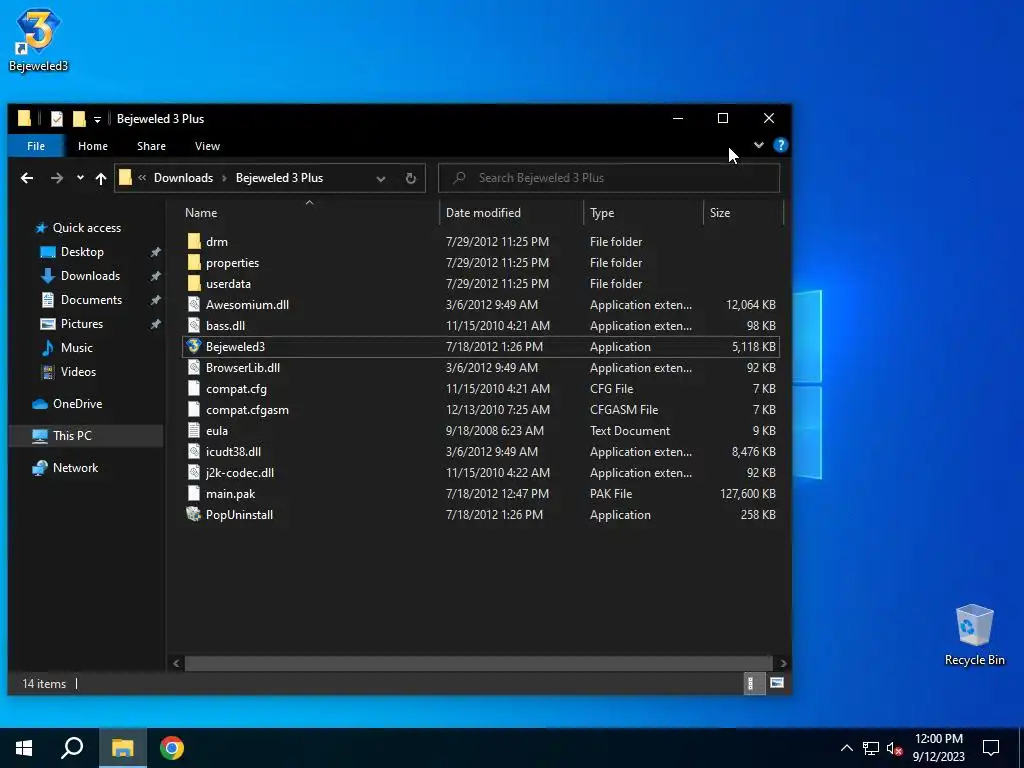Select Videos in the navigation pane
Viewport: 1024px width, 768px height.
coord(78,372)
